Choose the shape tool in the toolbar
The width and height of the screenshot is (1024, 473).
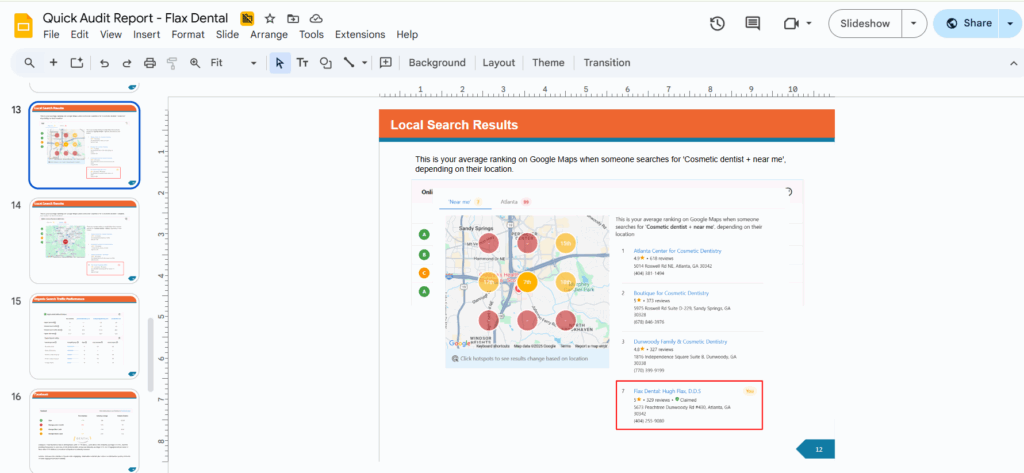pyautogui.click(x=326, y=63)
